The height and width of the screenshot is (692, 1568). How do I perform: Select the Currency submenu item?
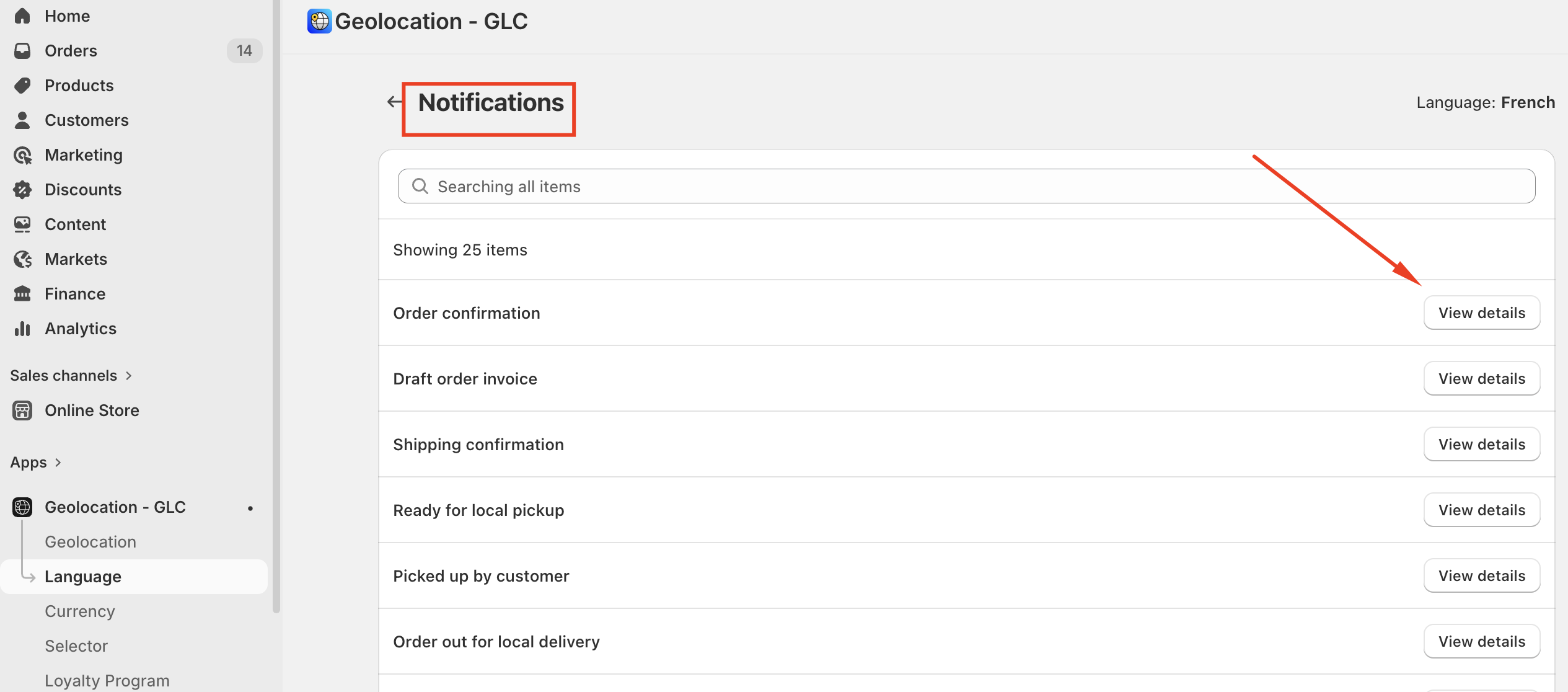(80, 611)
